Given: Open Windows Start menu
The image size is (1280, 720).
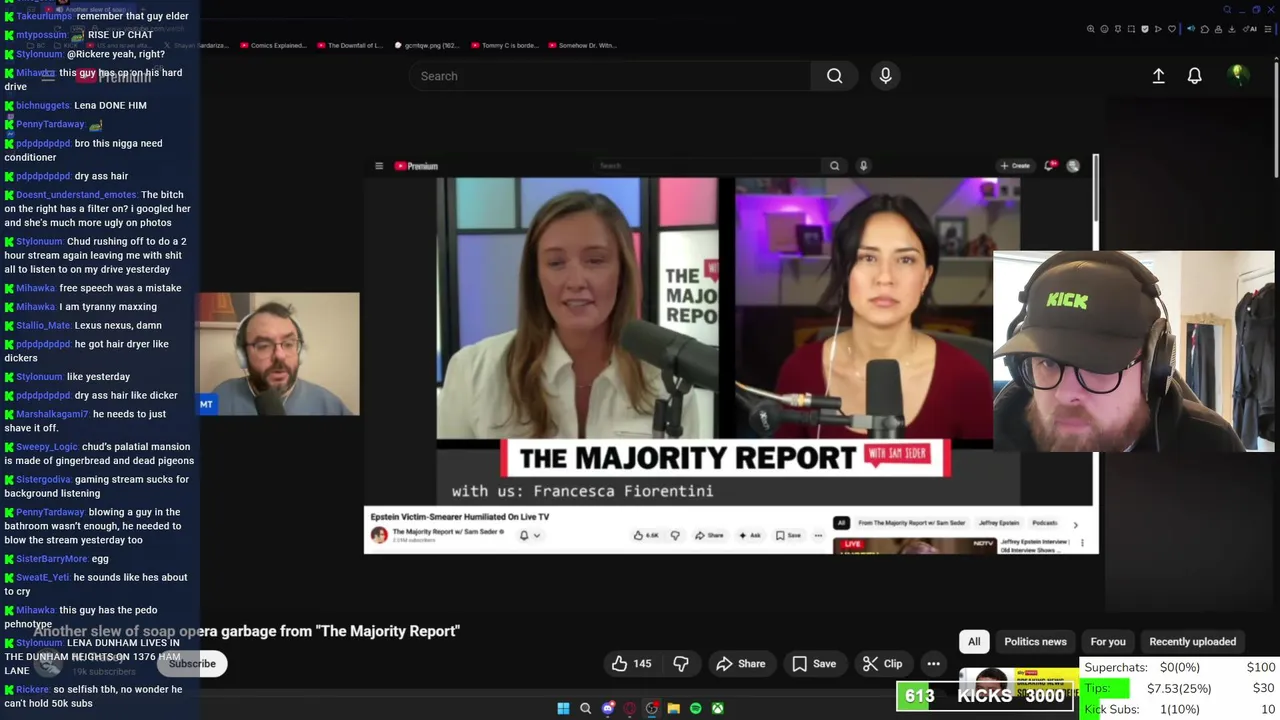Looking at the screenshot, I should pos(563,708).
